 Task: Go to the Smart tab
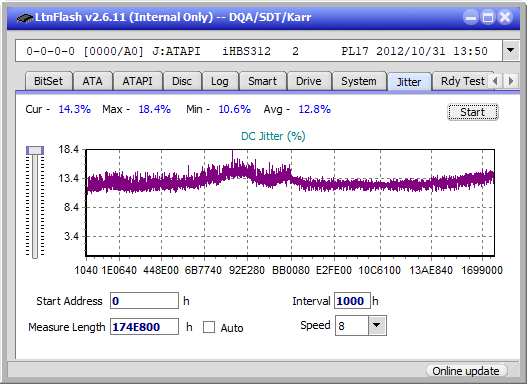(262, 81)
